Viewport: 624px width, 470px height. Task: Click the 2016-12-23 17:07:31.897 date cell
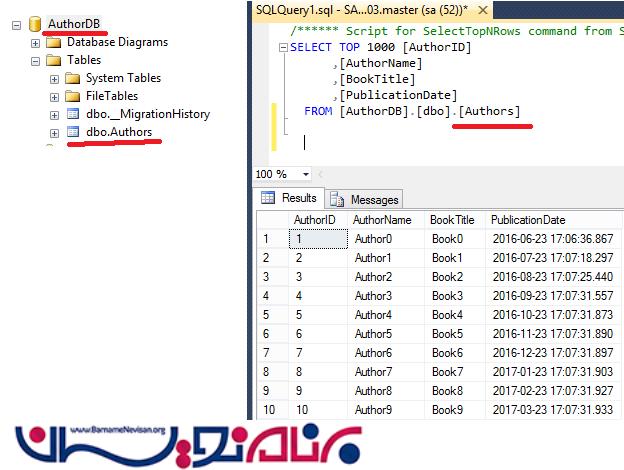coord(553,353)
